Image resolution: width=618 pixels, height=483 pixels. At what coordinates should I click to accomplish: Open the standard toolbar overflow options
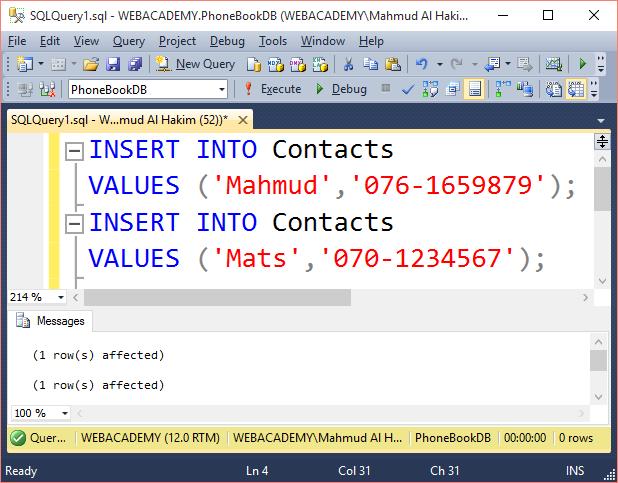click(601, 64)
